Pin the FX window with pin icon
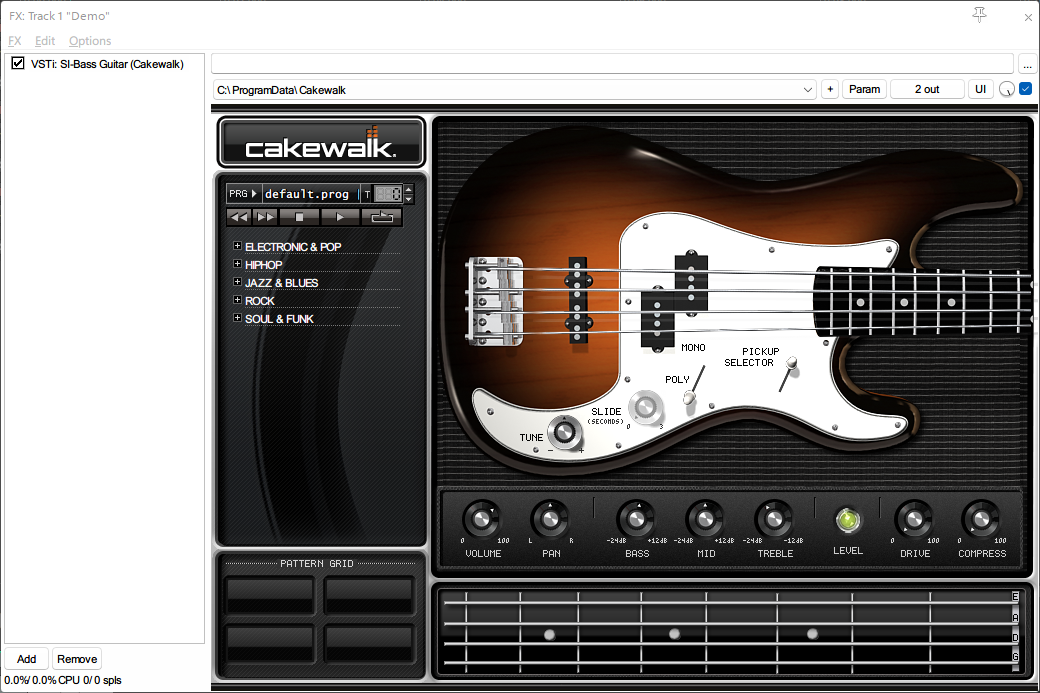This screenshot has width=1040, height=693. (x=980, y=15)
